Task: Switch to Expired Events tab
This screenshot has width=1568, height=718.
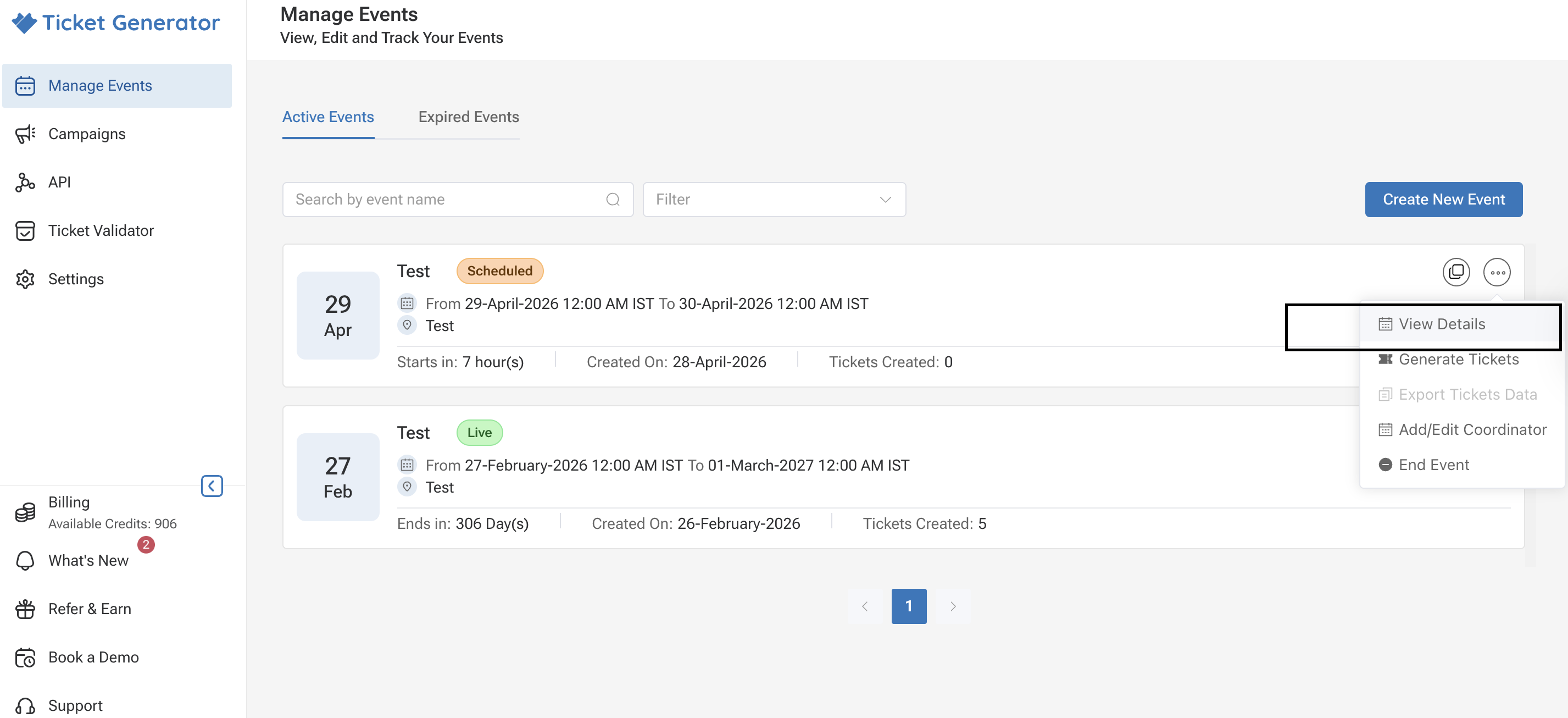Action: [x=469, y=117]
